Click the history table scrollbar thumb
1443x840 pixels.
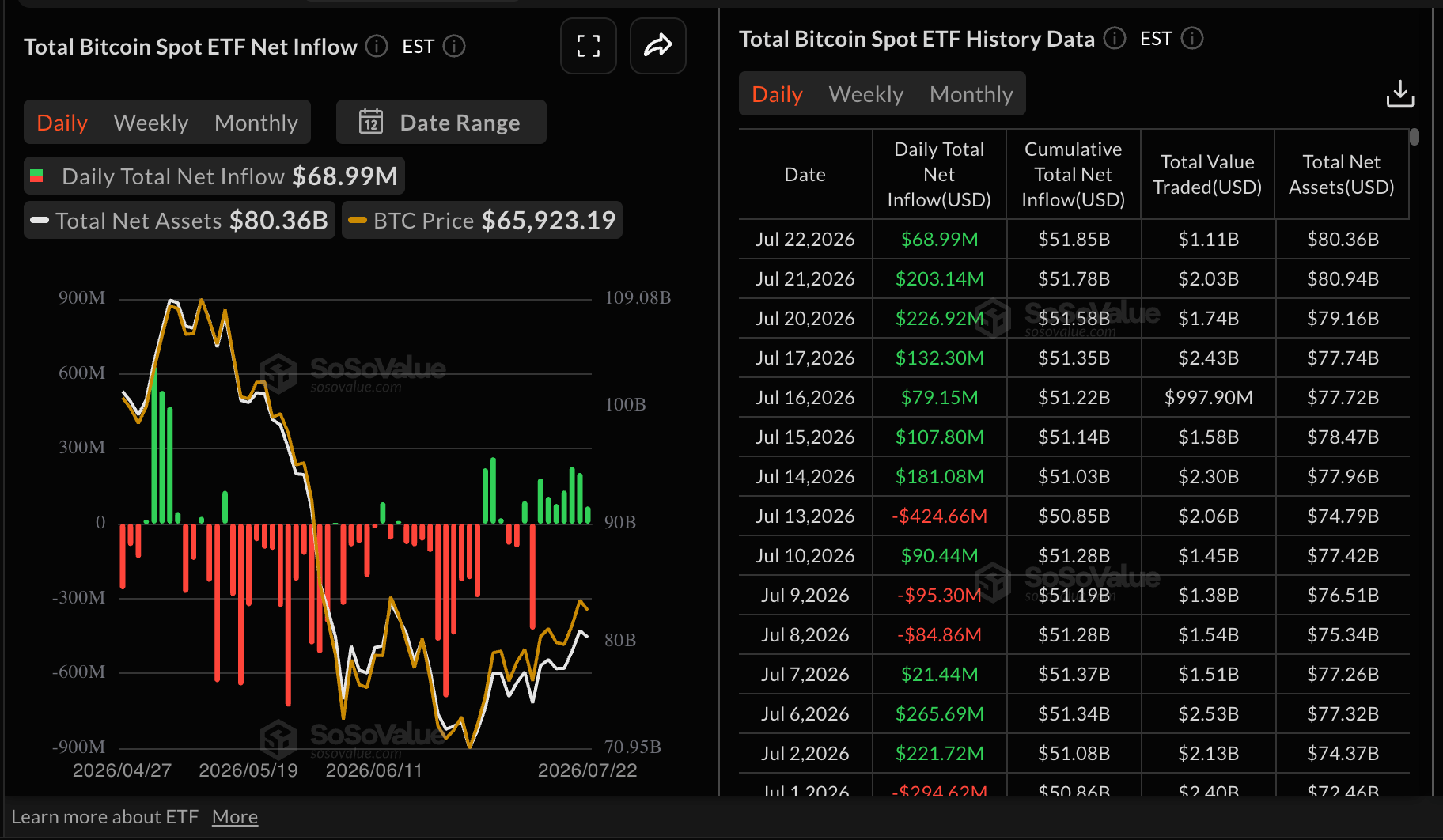1415,137
